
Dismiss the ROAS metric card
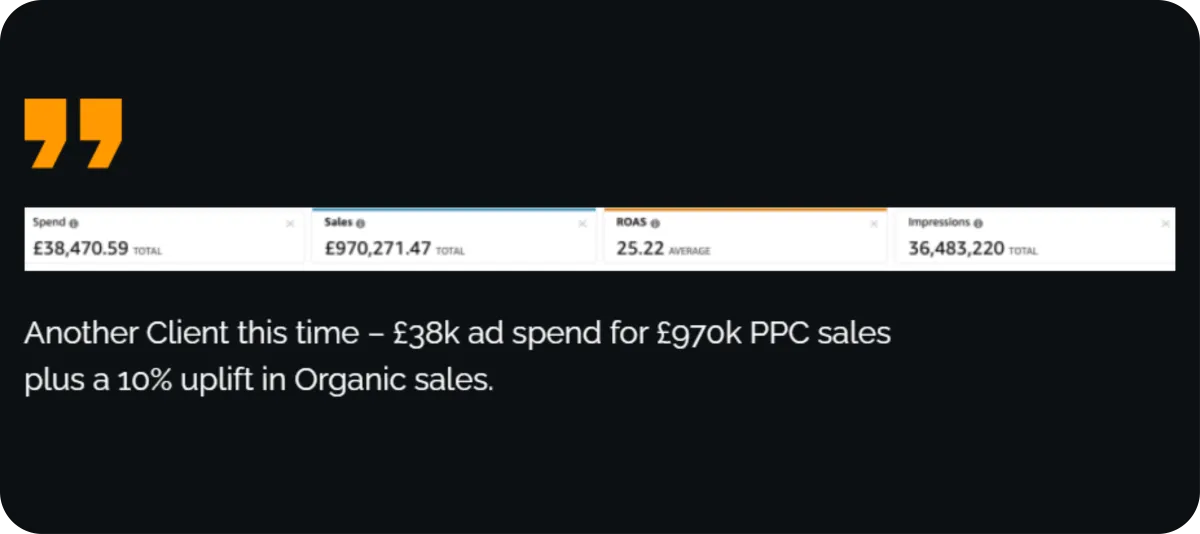(874, 224)
